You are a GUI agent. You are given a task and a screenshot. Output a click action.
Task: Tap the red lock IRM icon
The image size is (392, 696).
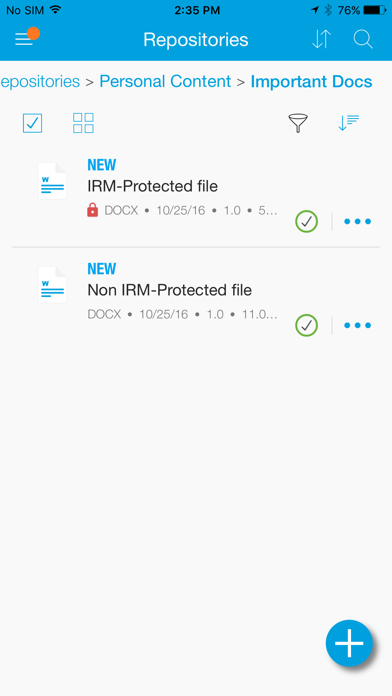92,210
